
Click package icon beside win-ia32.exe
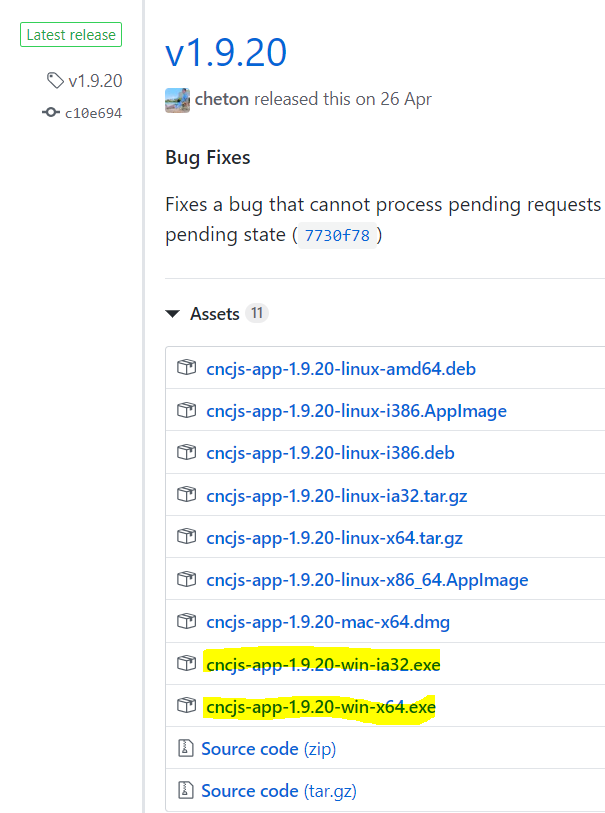[x=187, y=663]
